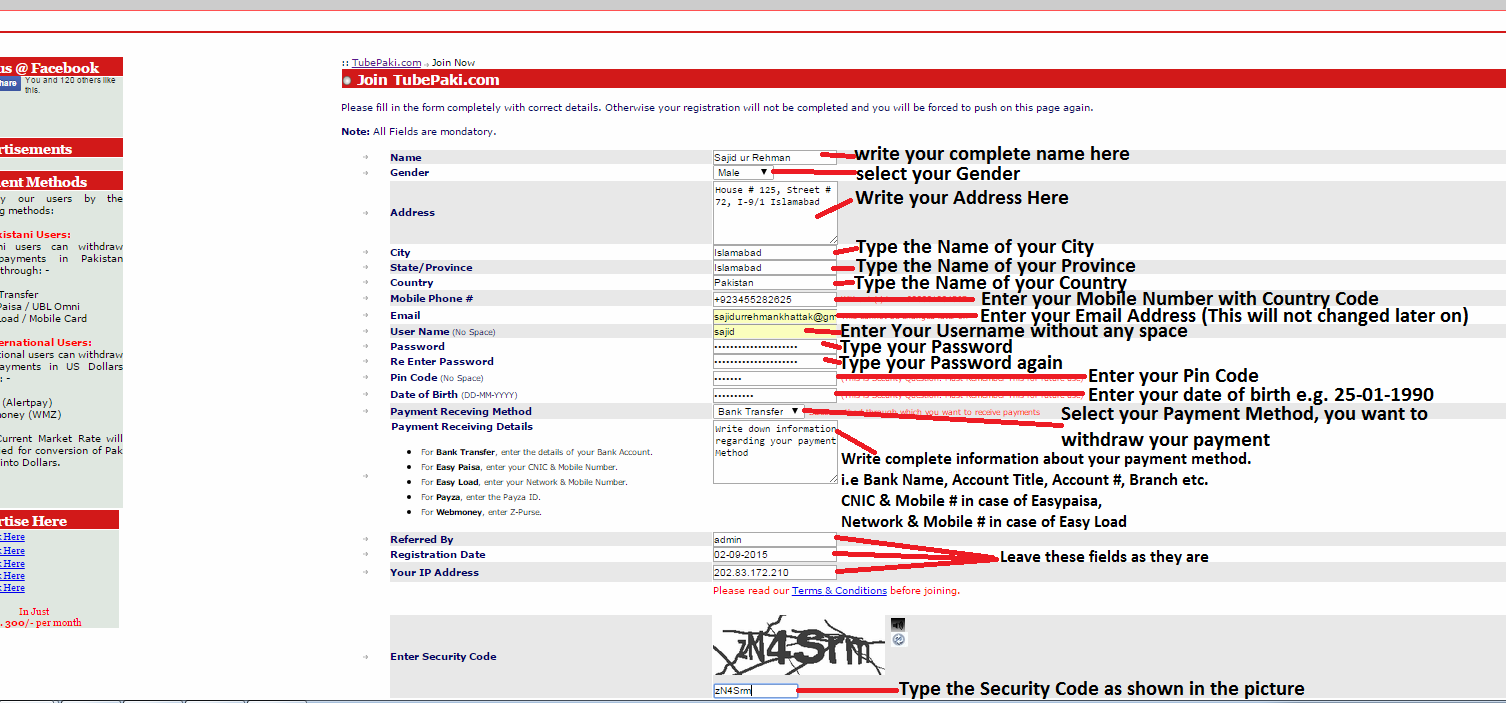Click the Easy Load instruction bullet
This screenshot has width=1506, height=703.
(x=524, y=482)
